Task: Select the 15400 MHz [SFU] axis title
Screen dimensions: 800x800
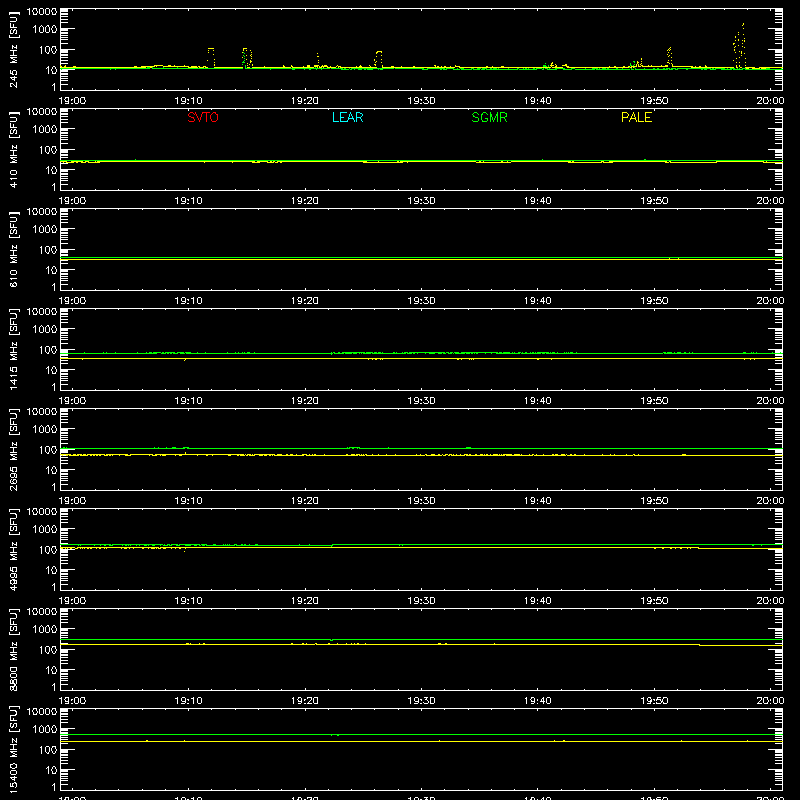Action: [13, 749]
